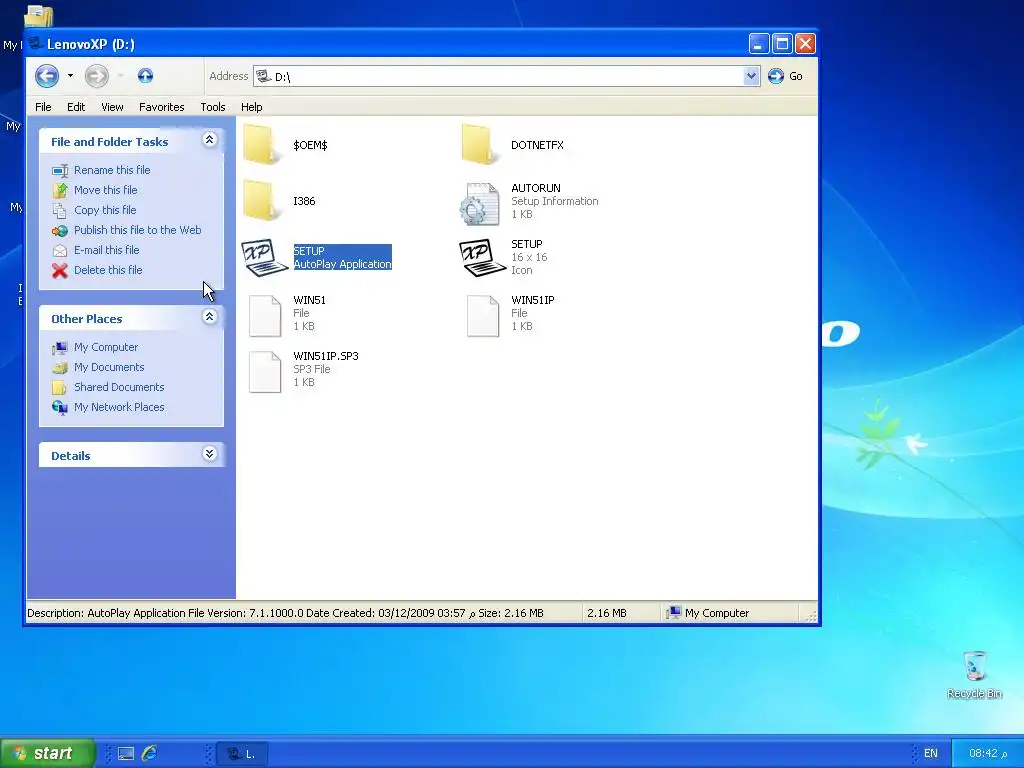1024x768 pixels.
Task: Click the Rename this file icon
Action: [59, 170]
